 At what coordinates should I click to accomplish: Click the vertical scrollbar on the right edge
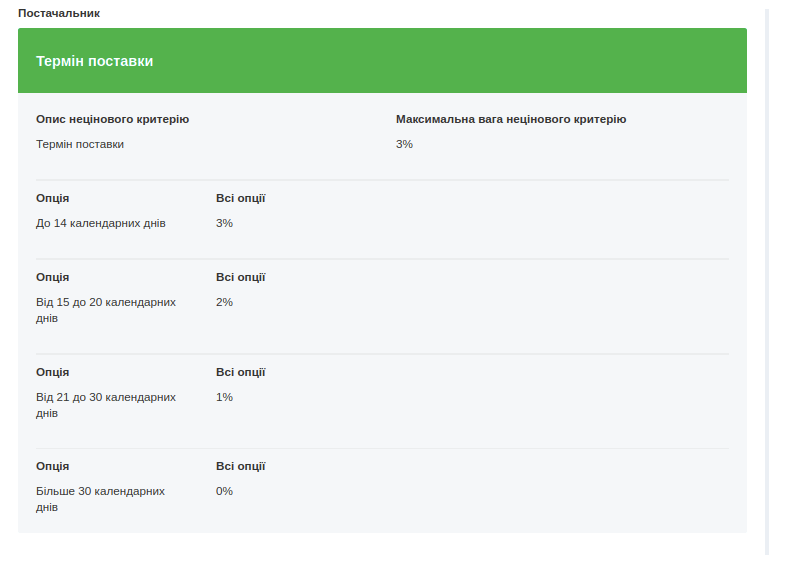coord(767,280)
